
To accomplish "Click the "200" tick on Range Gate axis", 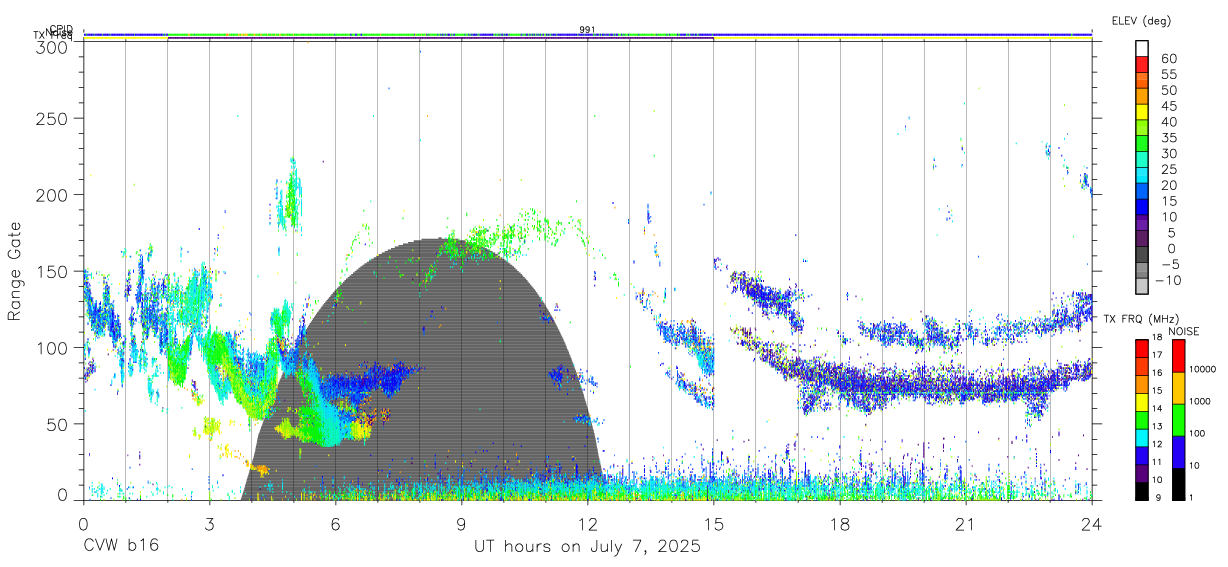I will (x=53, y=194).
